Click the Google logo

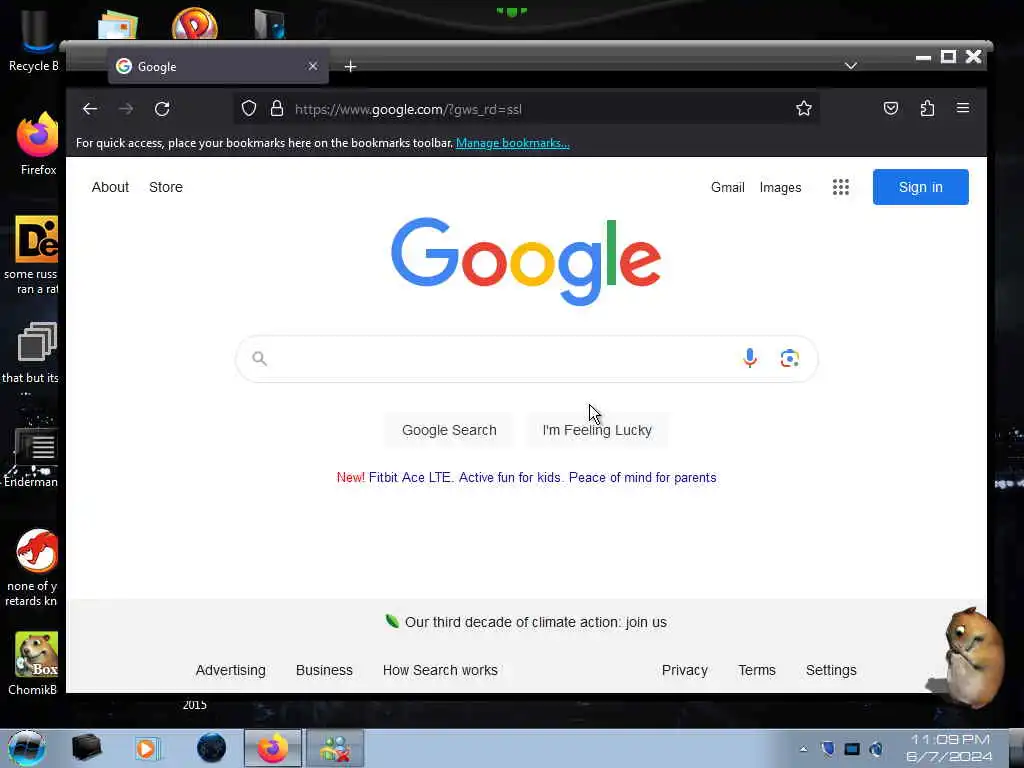point(526,261)
